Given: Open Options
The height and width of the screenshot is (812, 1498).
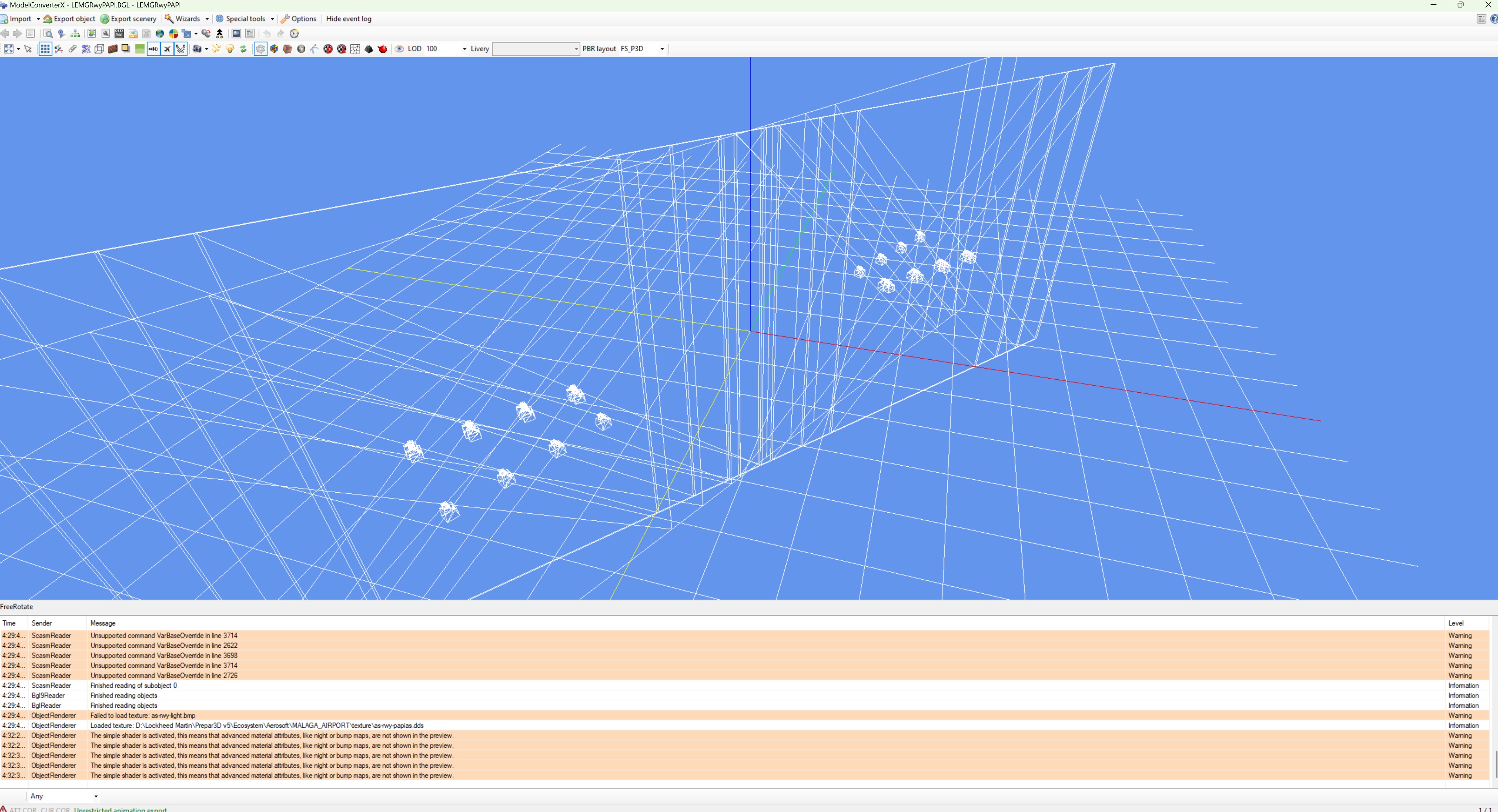Looking at the screenshot, I should tap(299, 18).
